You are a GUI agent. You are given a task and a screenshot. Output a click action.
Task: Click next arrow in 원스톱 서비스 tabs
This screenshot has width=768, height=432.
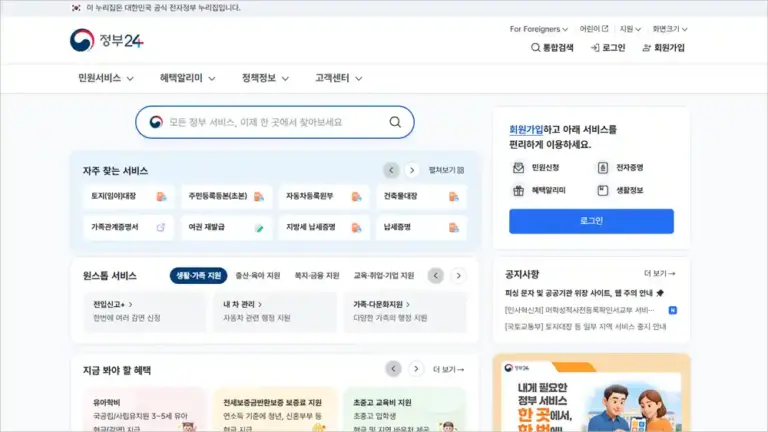click(x=458, y=275)
